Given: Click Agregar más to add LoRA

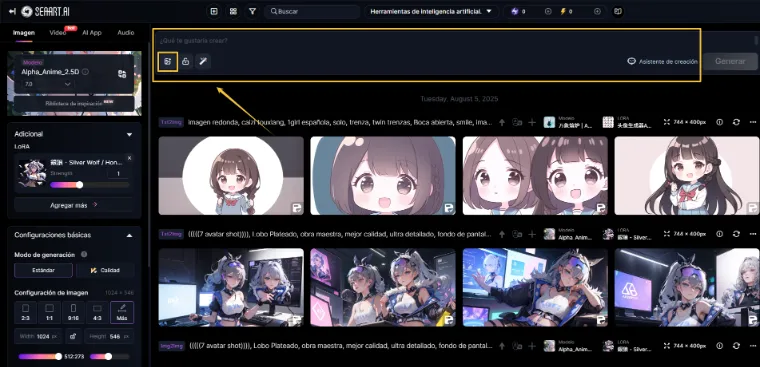Looking at the screenshot, I should 74,205.
